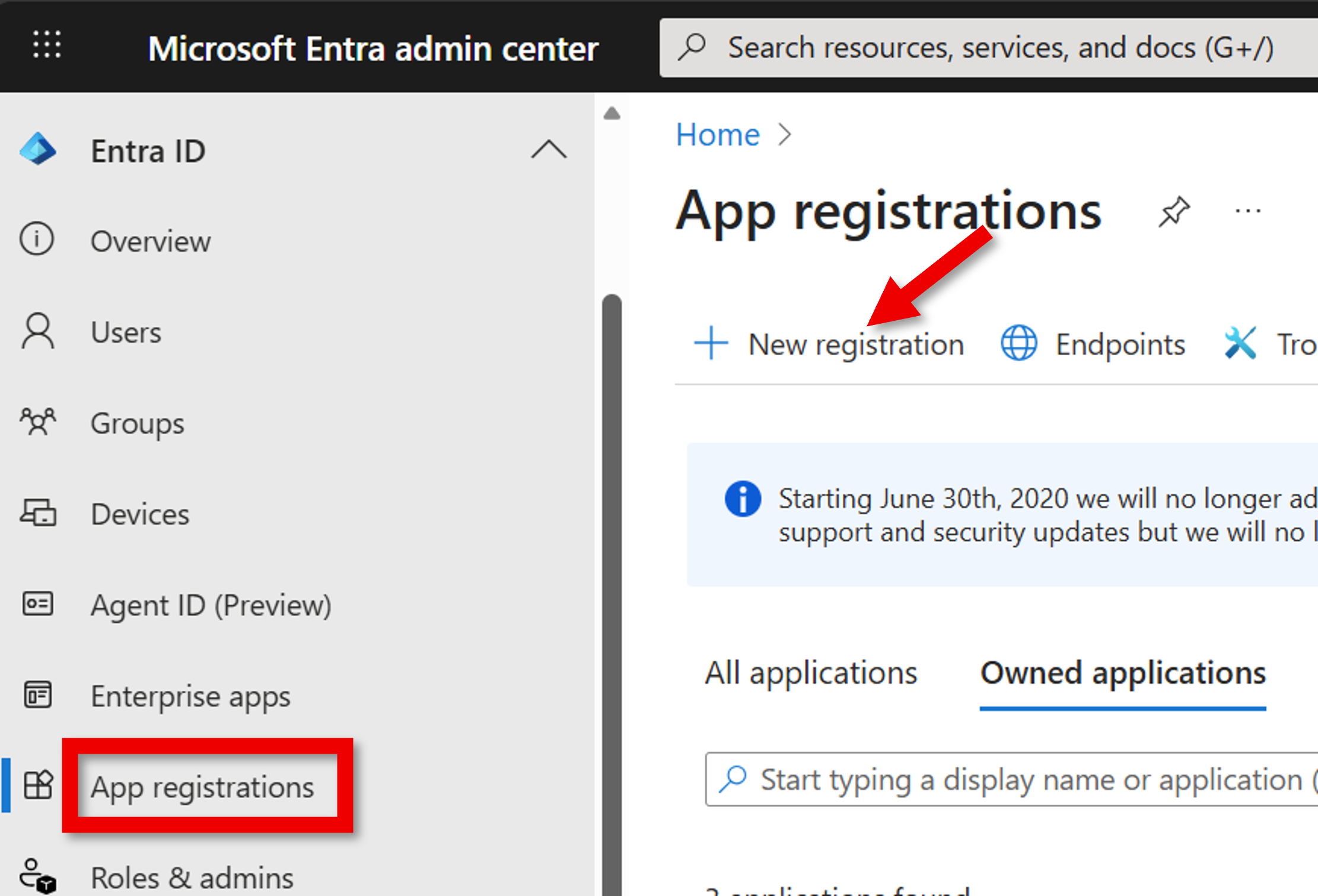Click the Devices icon in sidebar
The image size is (1318, 896).
pyautogui.click(x=38, y=513)
